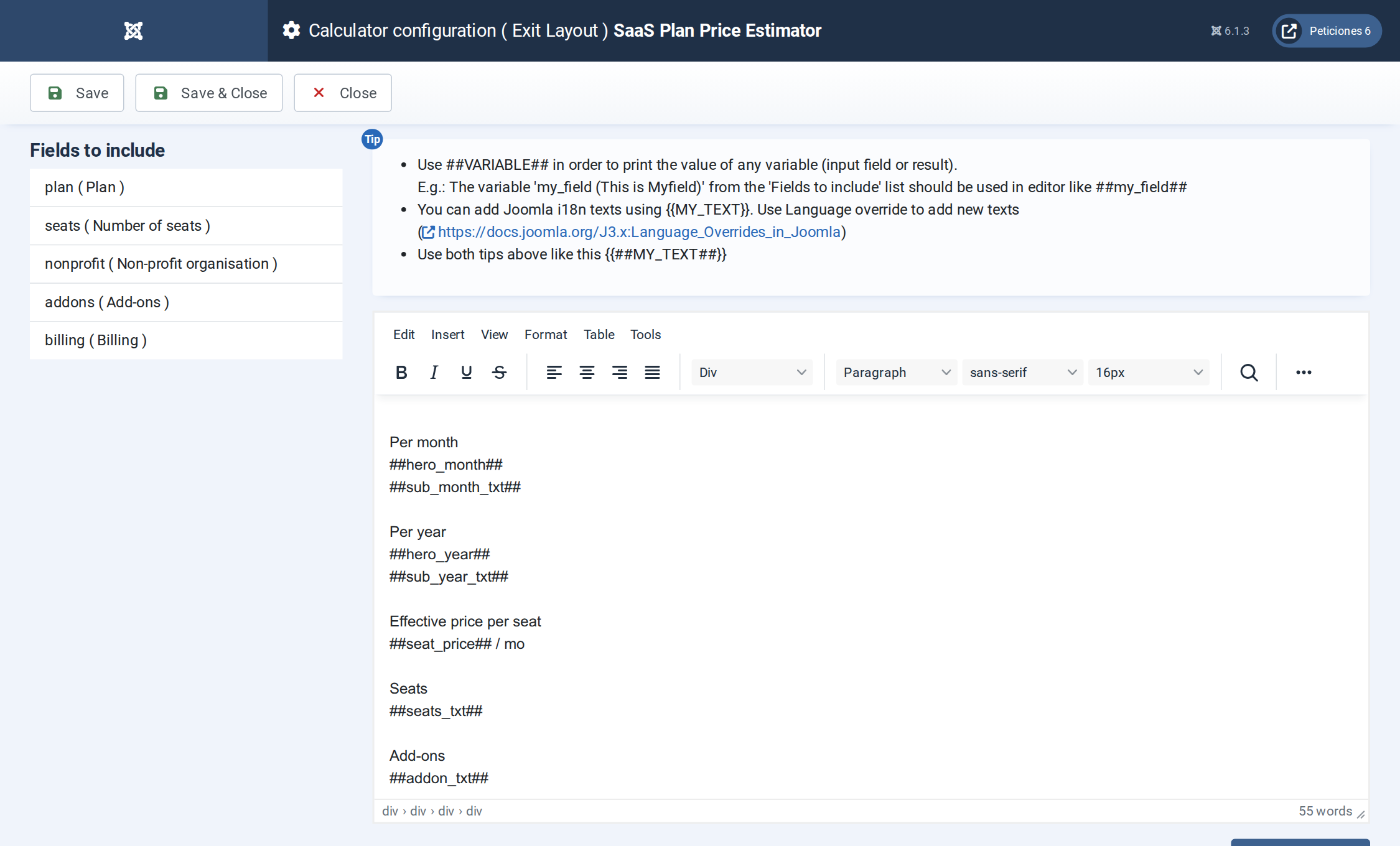Viewport: 1400px width, 846px height.
Task: Click the ##hero_month## line in editor
Action: point(446,465)
